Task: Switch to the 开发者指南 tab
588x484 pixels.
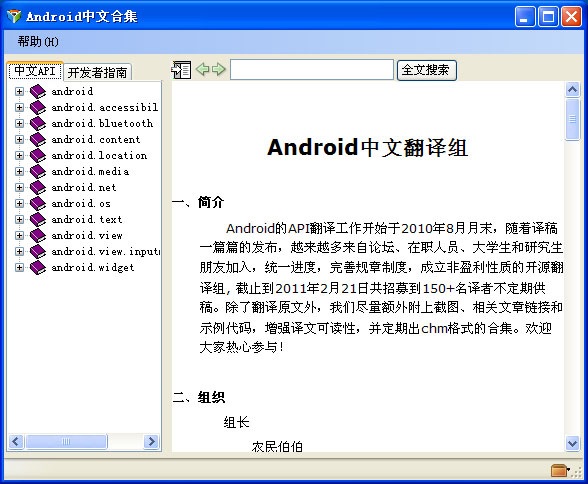Action: tap(98, 72)
